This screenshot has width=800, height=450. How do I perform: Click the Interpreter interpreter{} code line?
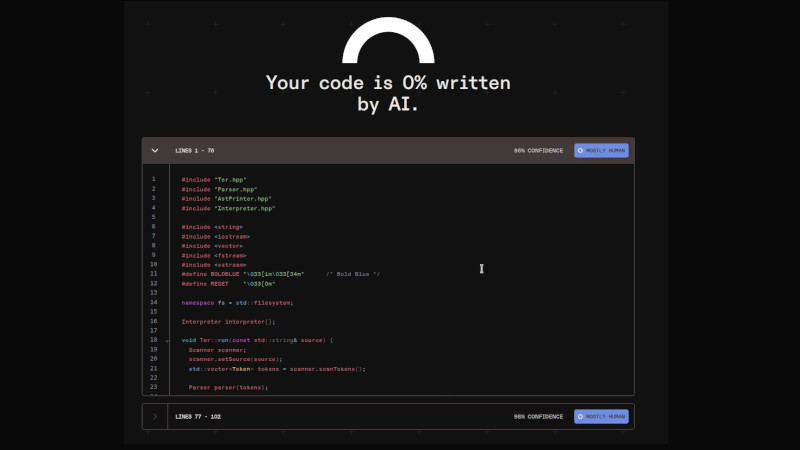point(228,321)
